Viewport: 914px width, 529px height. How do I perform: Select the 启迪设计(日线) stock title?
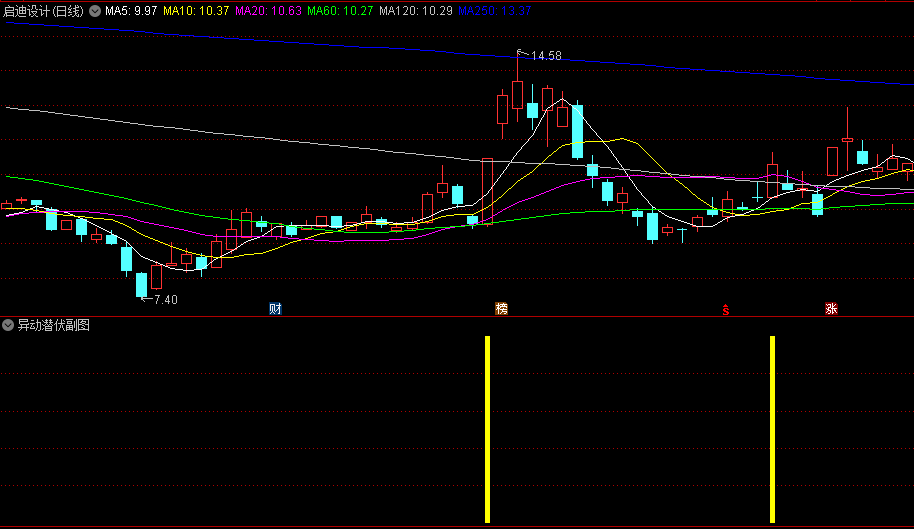tap(44, 11)
